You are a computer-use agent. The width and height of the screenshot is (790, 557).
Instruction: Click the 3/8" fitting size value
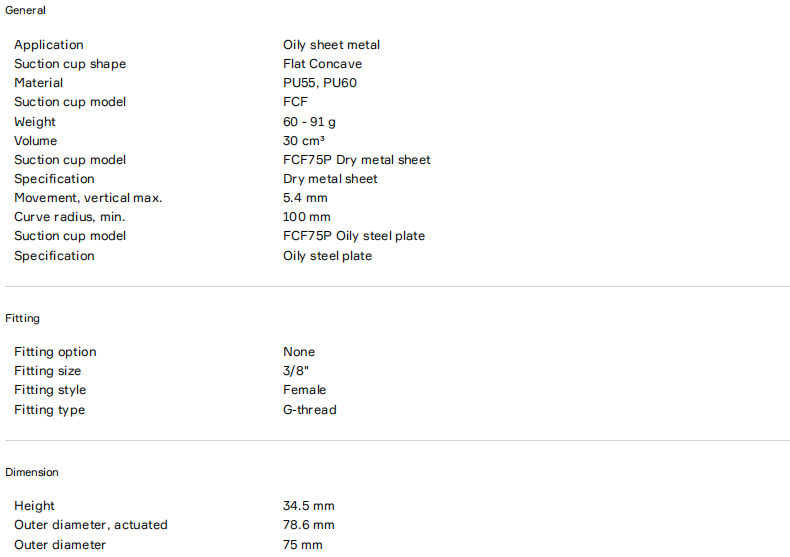pos(296,371)
